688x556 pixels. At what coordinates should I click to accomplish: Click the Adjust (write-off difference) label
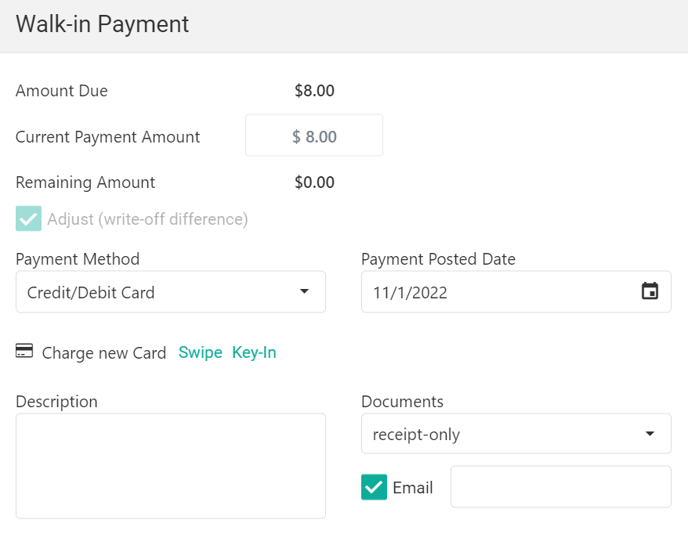(147, 219)
